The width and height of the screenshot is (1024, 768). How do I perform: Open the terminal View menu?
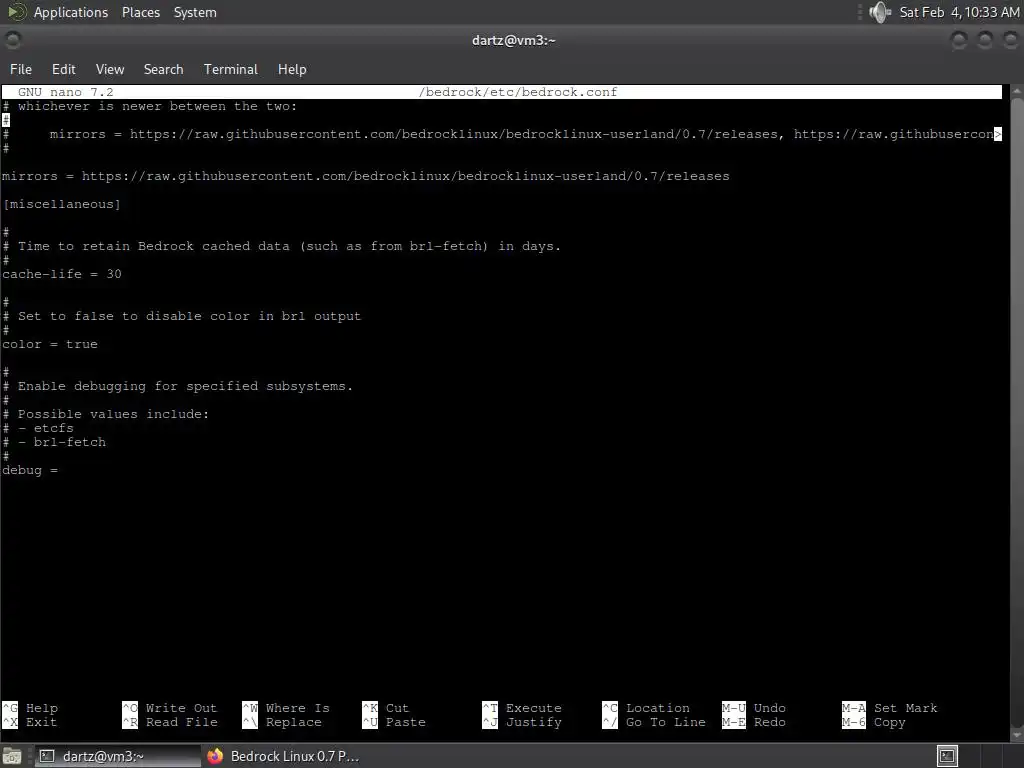110,69
